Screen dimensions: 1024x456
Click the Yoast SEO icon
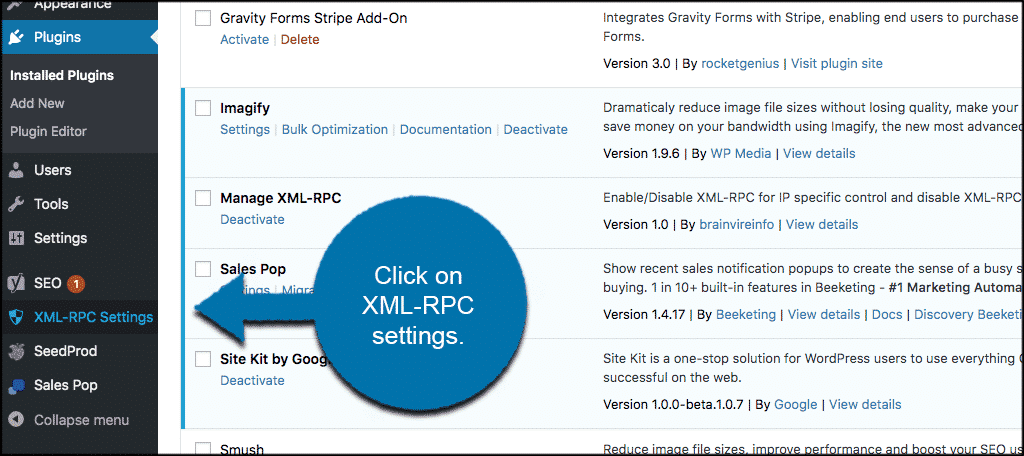16,283
